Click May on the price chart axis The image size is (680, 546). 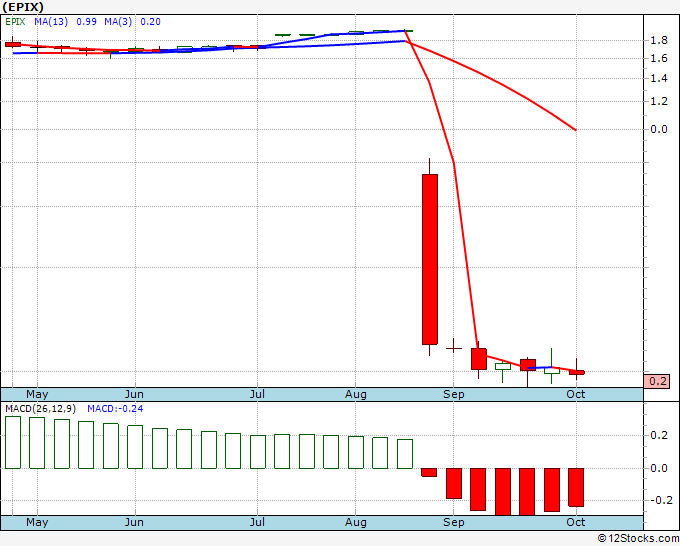point(37,394)
